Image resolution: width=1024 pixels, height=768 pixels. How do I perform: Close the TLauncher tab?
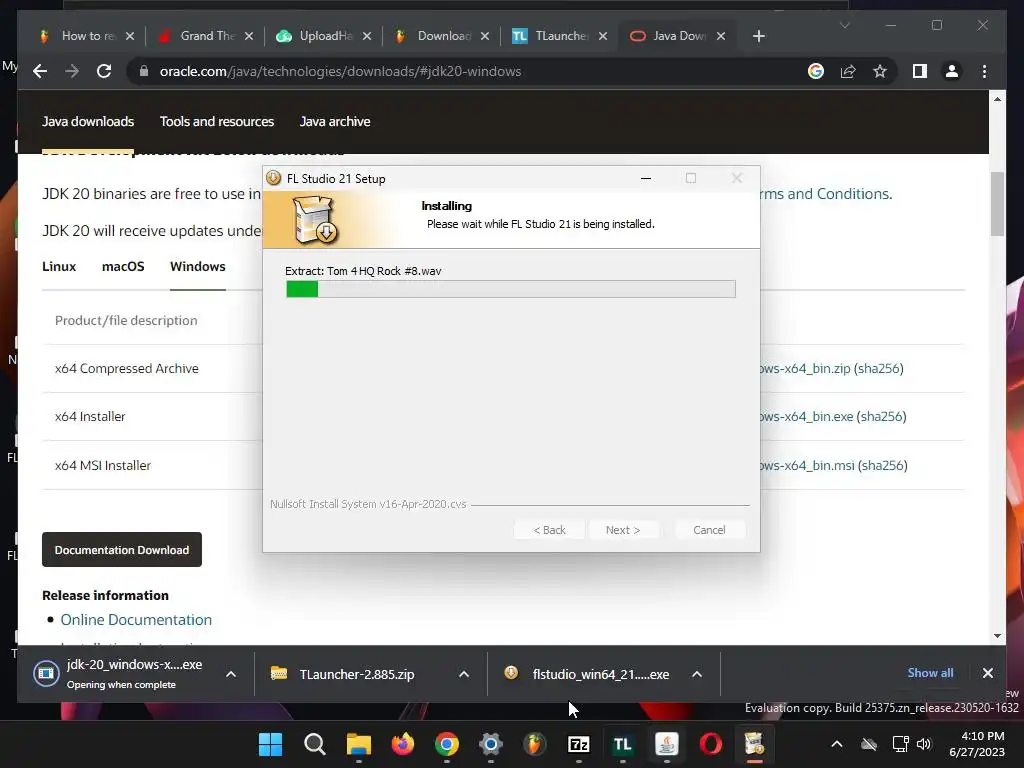[603, 36]
